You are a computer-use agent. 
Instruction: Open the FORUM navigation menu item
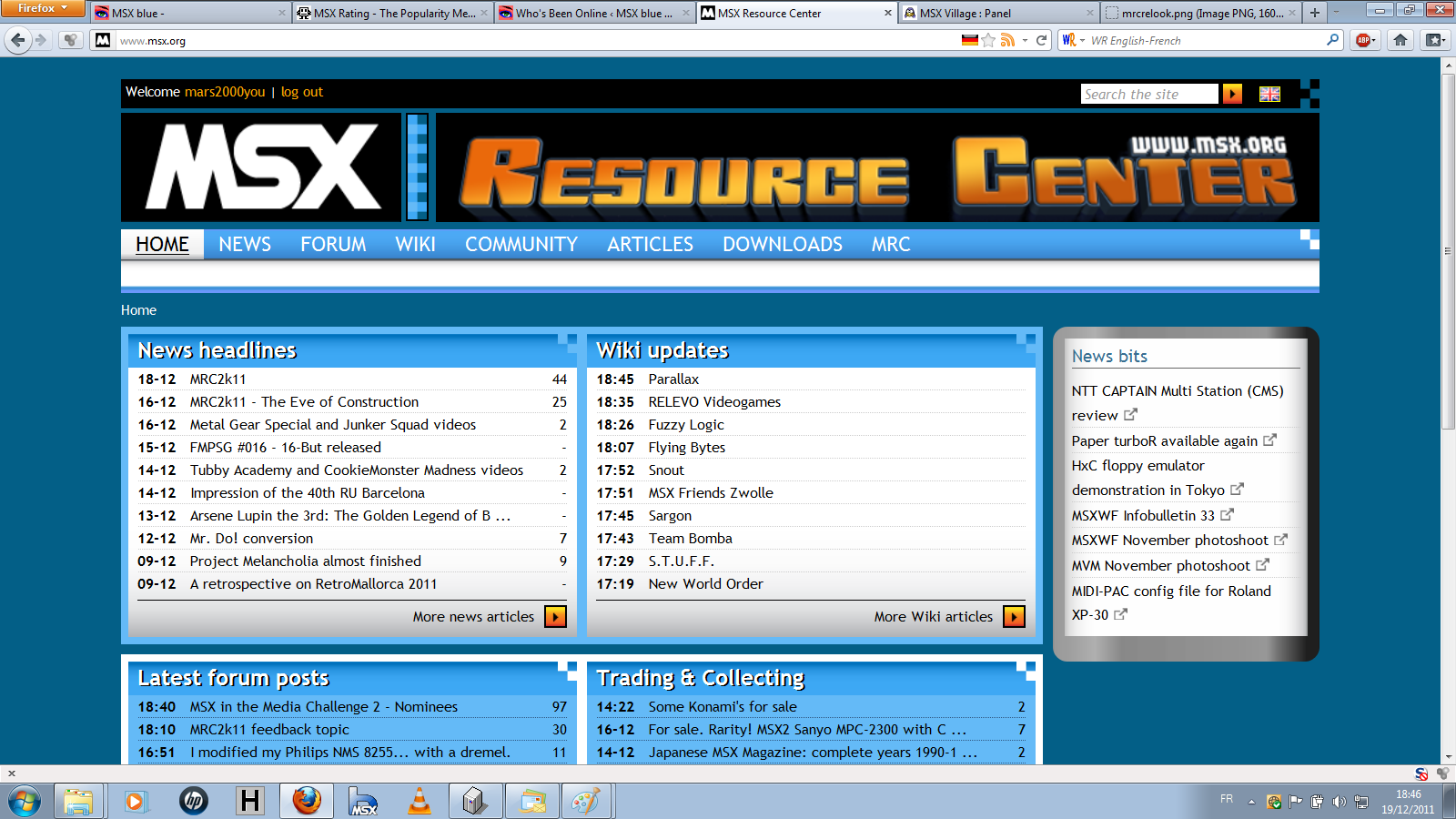(x=333, y=244)
